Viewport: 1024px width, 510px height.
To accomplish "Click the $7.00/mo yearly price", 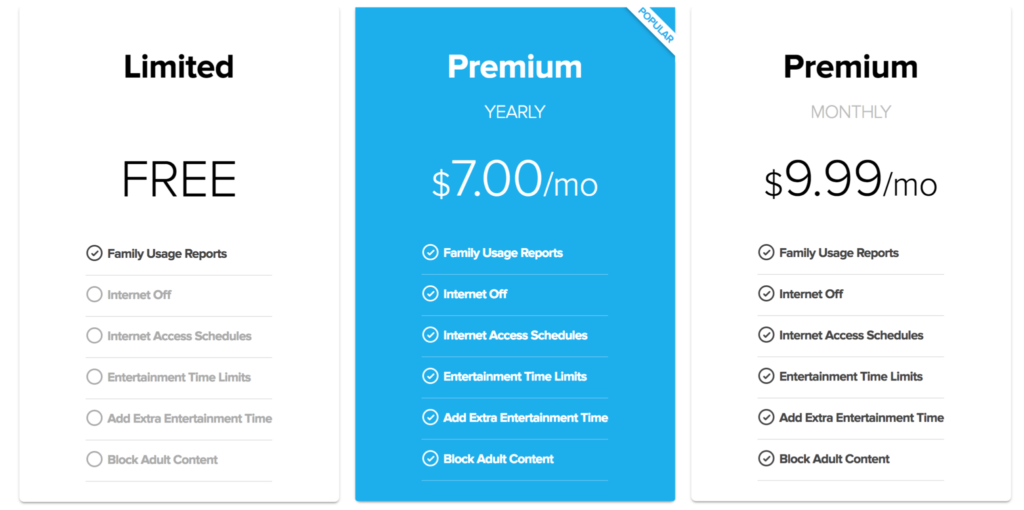I will point(514,181).
